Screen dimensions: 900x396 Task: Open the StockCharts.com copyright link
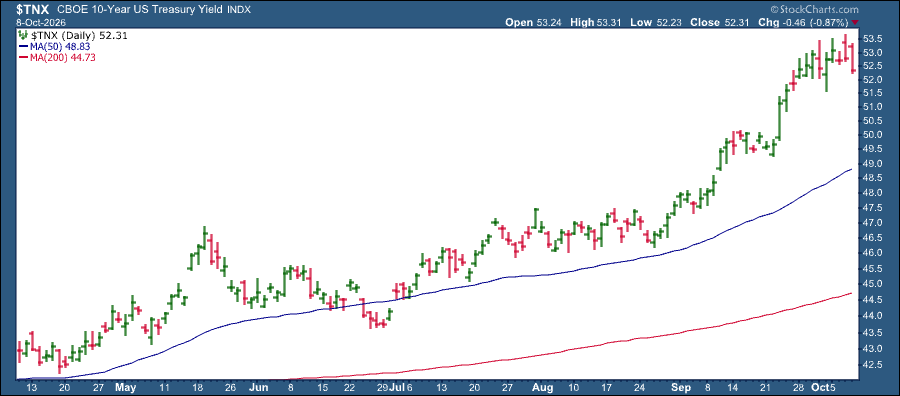point(814,10)
